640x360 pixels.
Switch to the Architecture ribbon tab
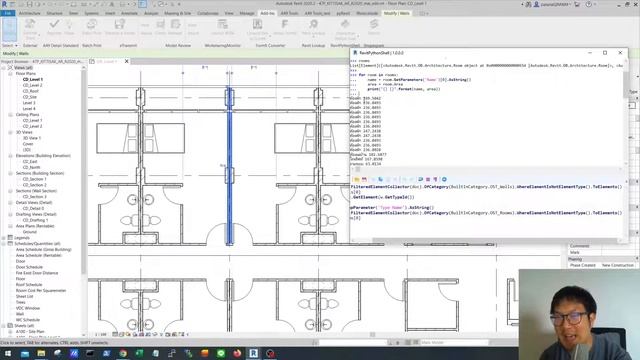tap(30, 13)
